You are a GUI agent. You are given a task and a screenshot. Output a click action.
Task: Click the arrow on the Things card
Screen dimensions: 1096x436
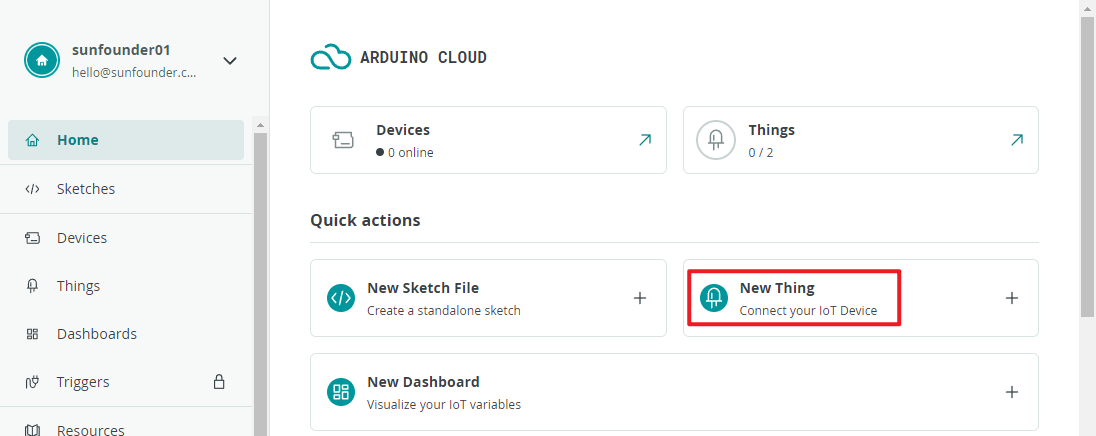(x=1017, y=140)
